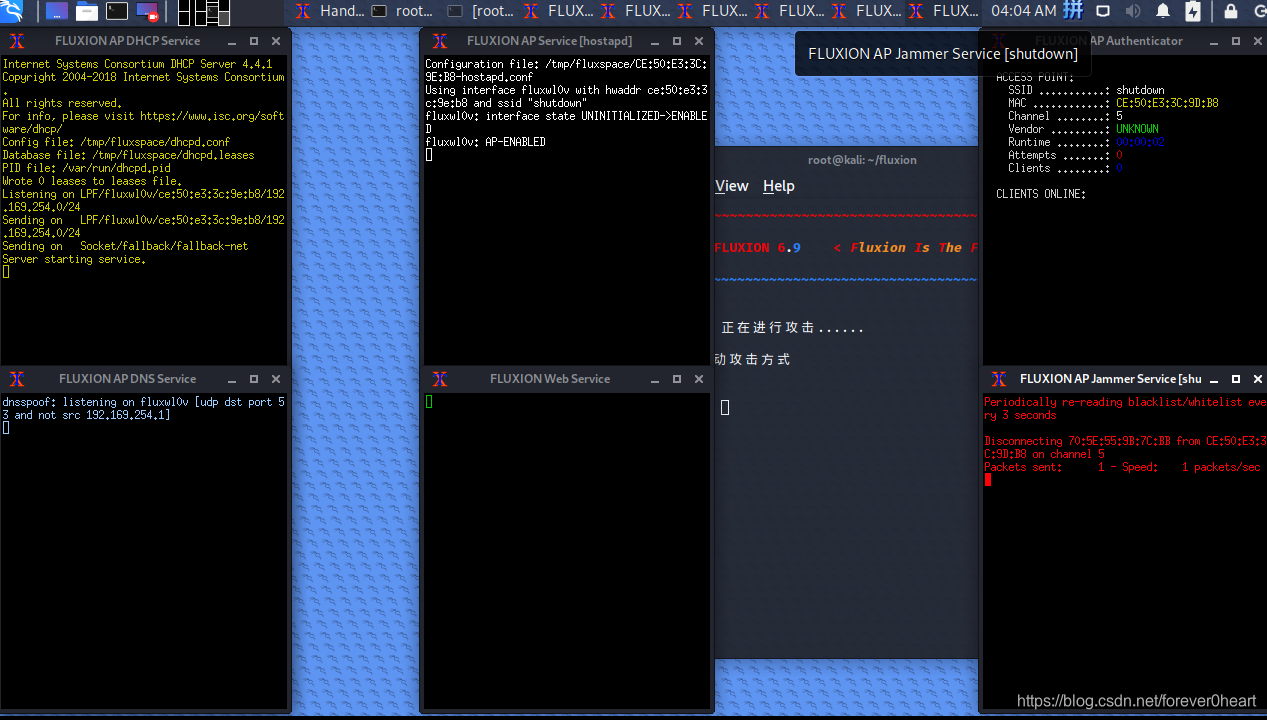Click the SSID "shutdown" value in Authenticator
Viewport: 1267px width, 720px height.
[1140, 90]
